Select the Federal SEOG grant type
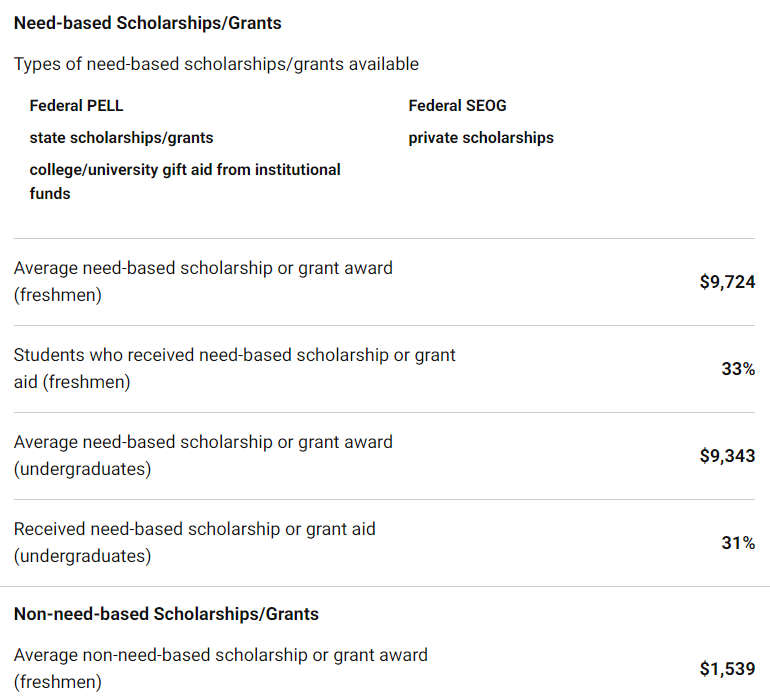Viewport: 770px width, 700px height. click(x=457, y=105)
